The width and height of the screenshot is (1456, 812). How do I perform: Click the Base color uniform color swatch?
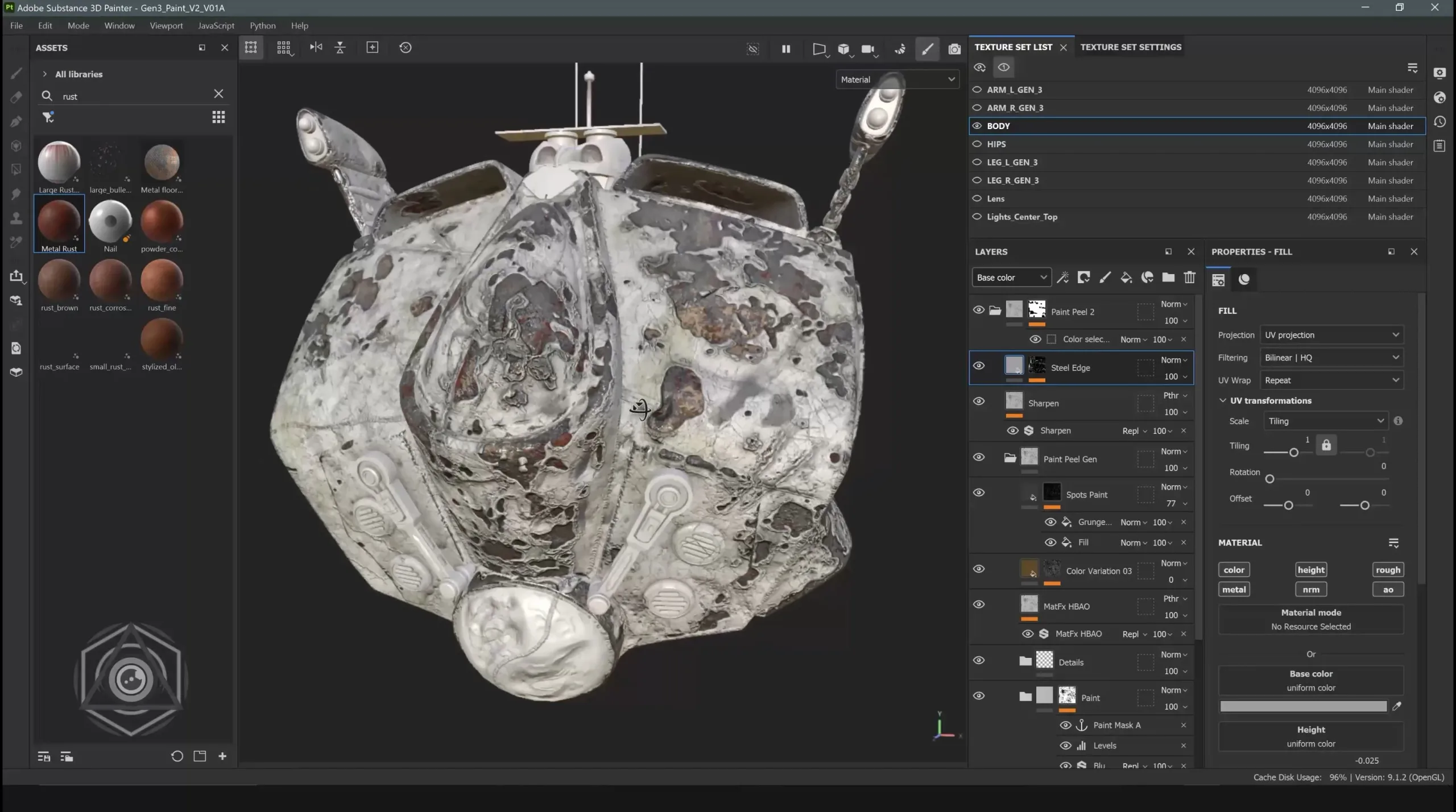pos(1303,706)
